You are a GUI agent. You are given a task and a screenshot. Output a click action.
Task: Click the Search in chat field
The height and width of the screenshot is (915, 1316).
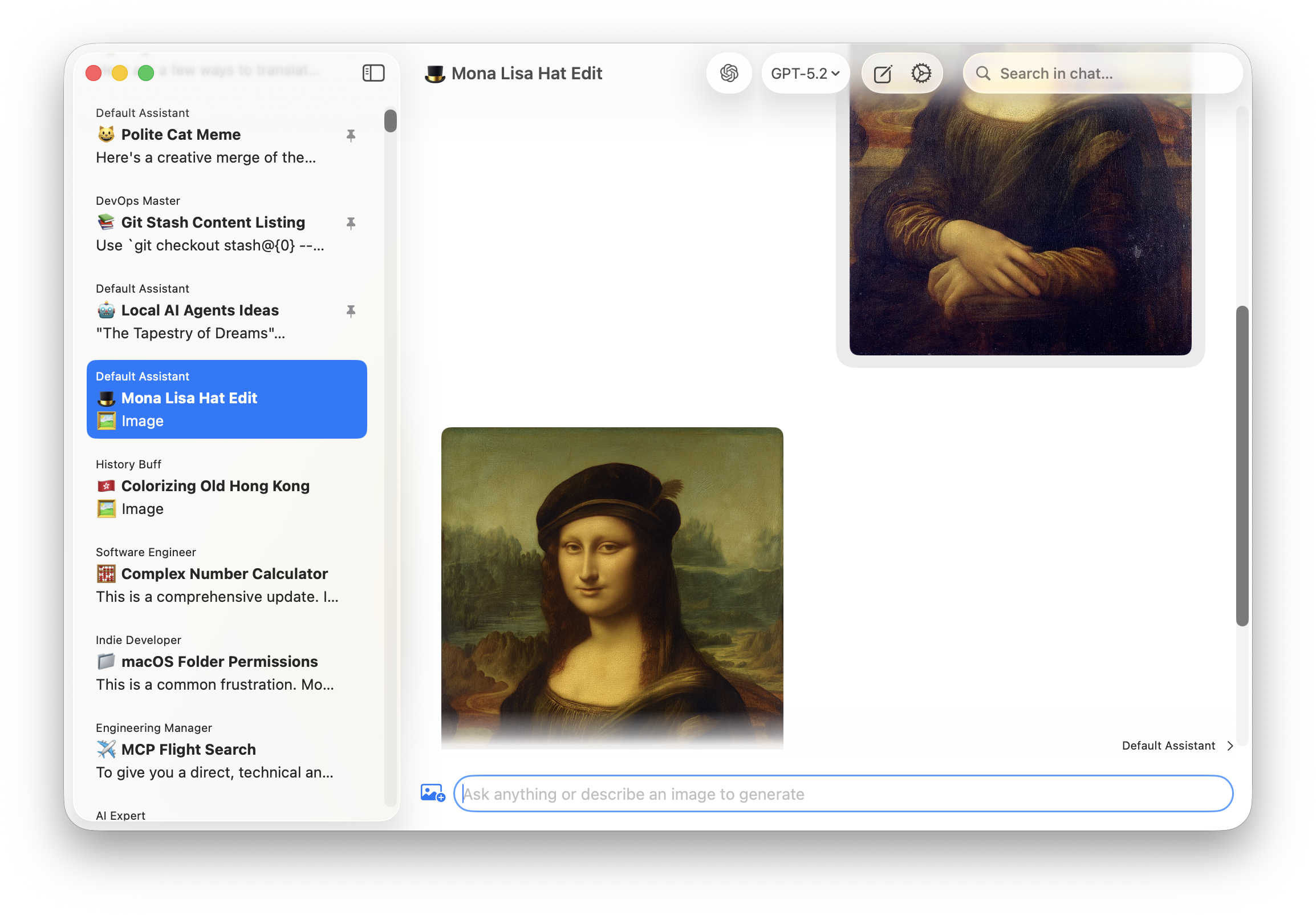(1111, 74)
